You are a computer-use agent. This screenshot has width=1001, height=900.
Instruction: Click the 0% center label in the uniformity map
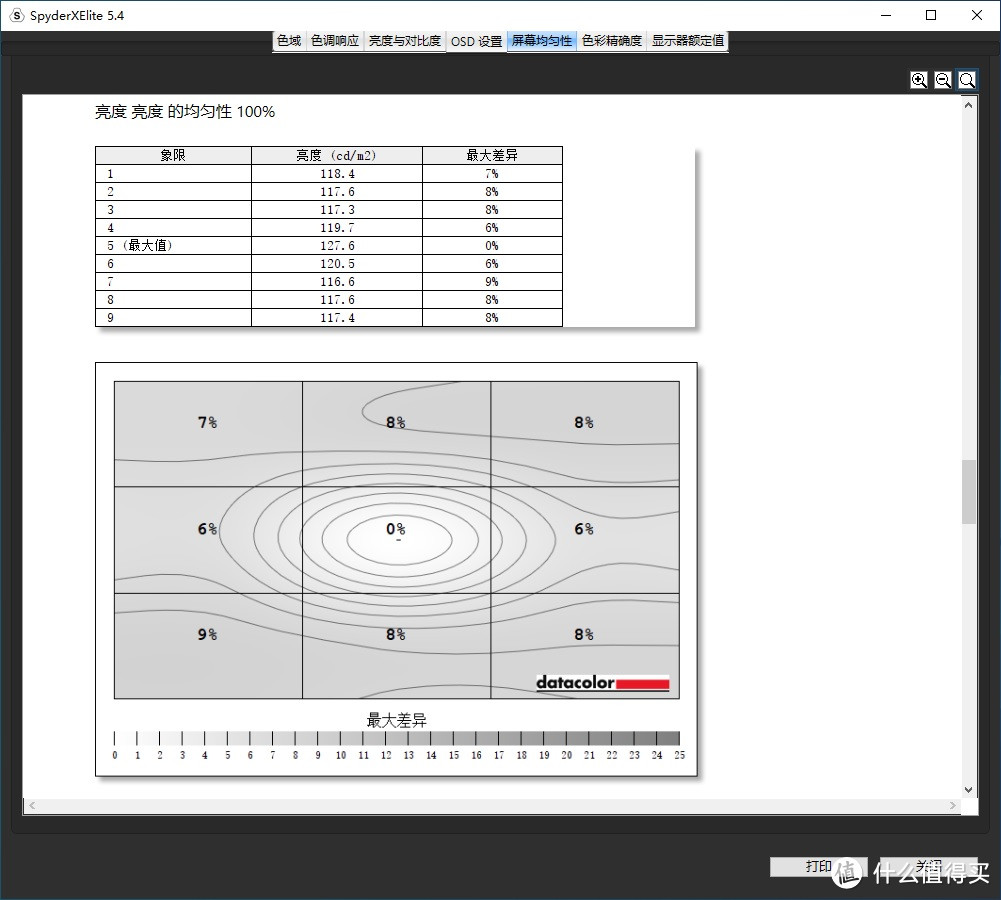[396, 529]
